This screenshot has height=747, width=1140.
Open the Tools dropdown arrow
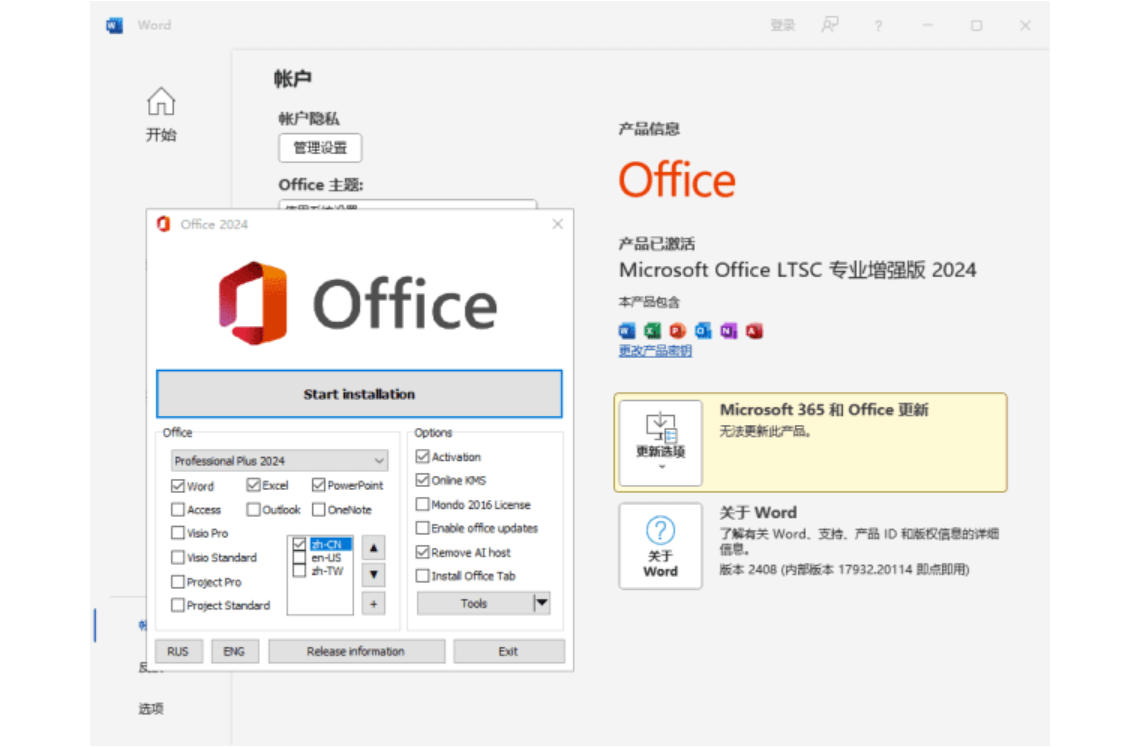[x=541, y=603]
